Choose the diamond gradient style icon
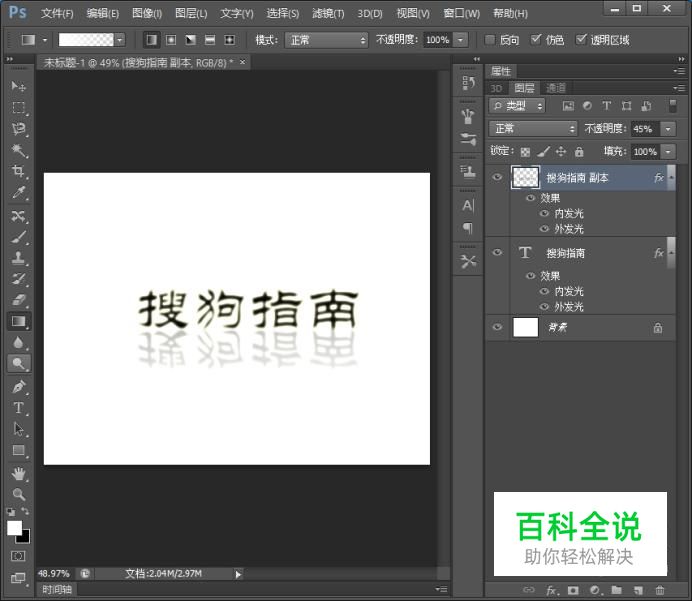The image size is (692, 601). (229, 40)
